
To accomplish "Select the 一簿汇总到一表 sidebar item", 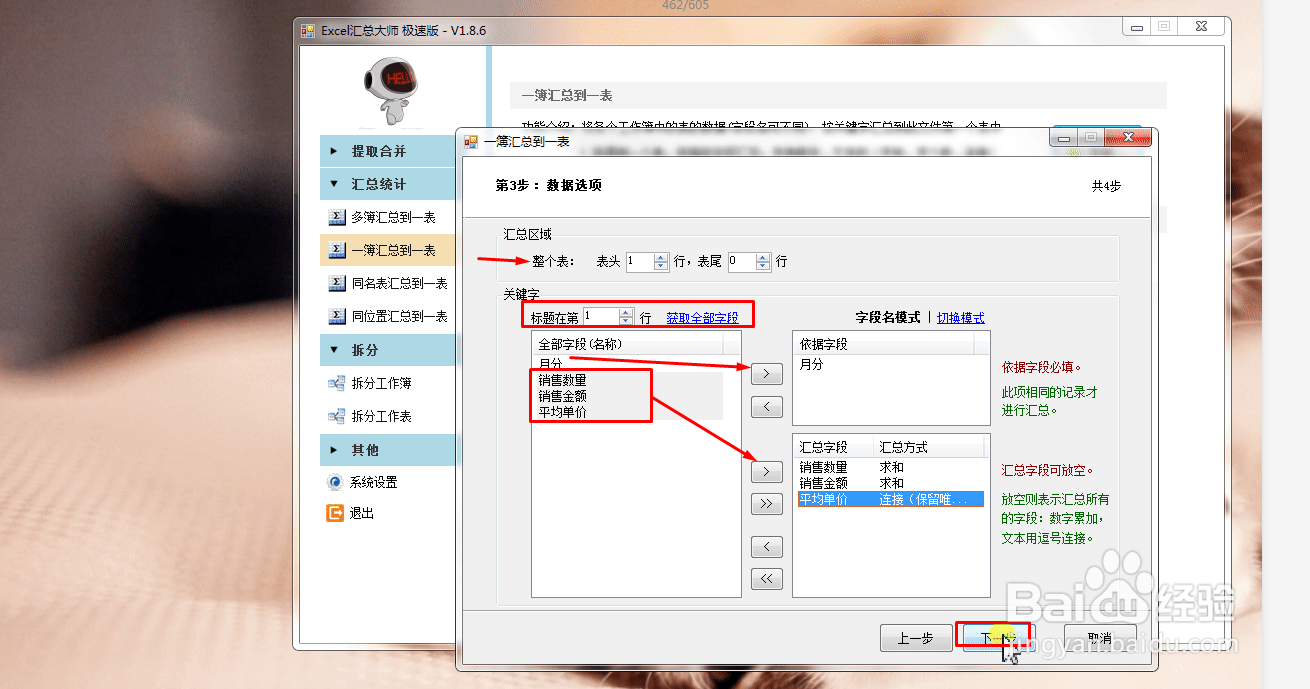I will click(x=393, y=250).
